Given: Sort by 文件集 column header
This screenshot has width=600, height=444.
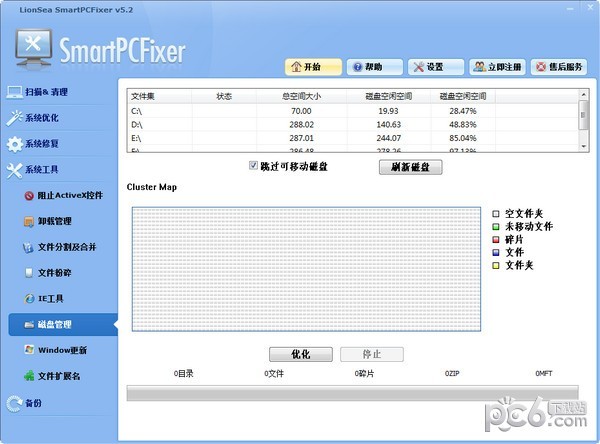Looking at the screenshot, I should coord(159,96).
